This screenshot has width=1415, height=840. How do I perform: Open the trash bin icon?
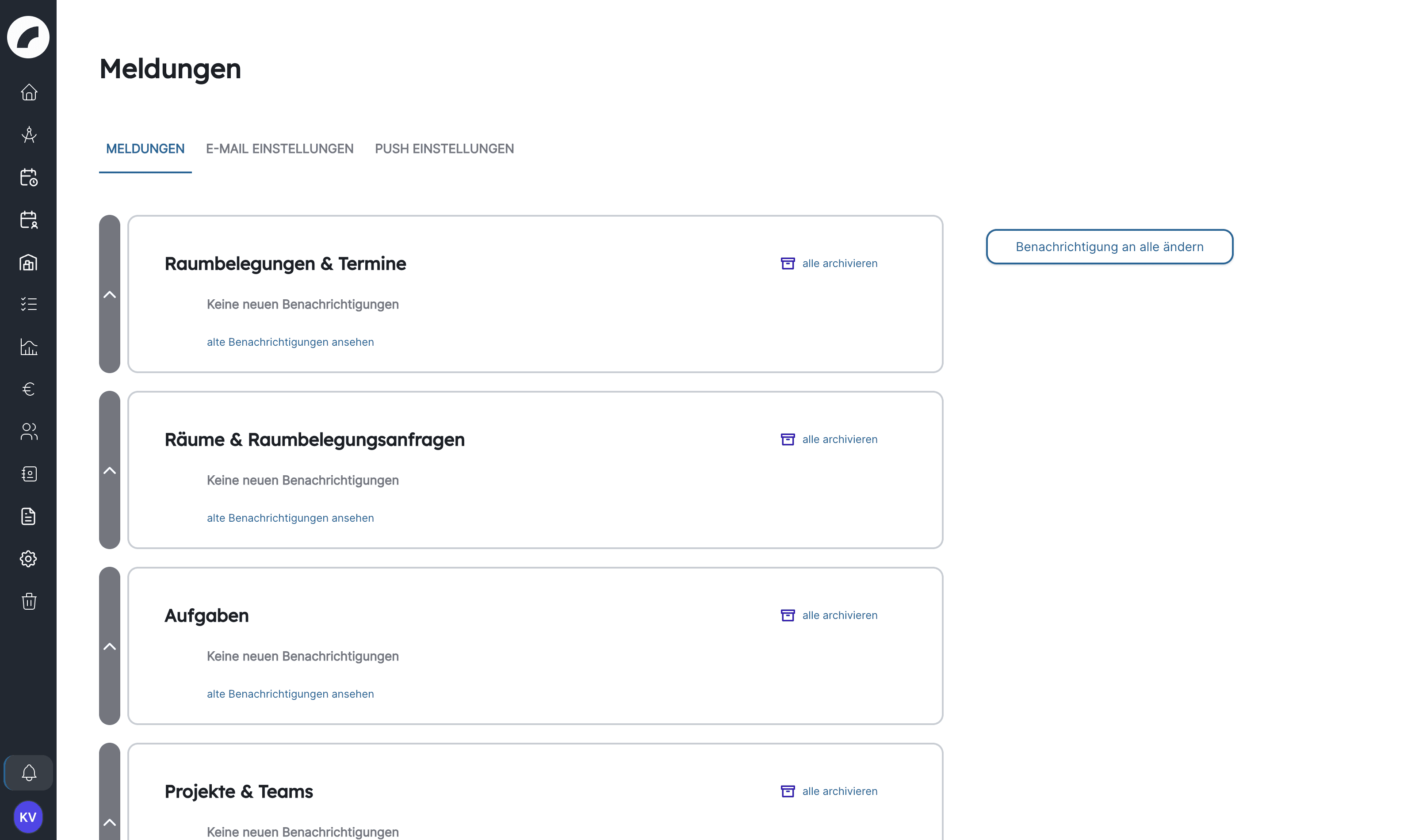pos(29,601)
